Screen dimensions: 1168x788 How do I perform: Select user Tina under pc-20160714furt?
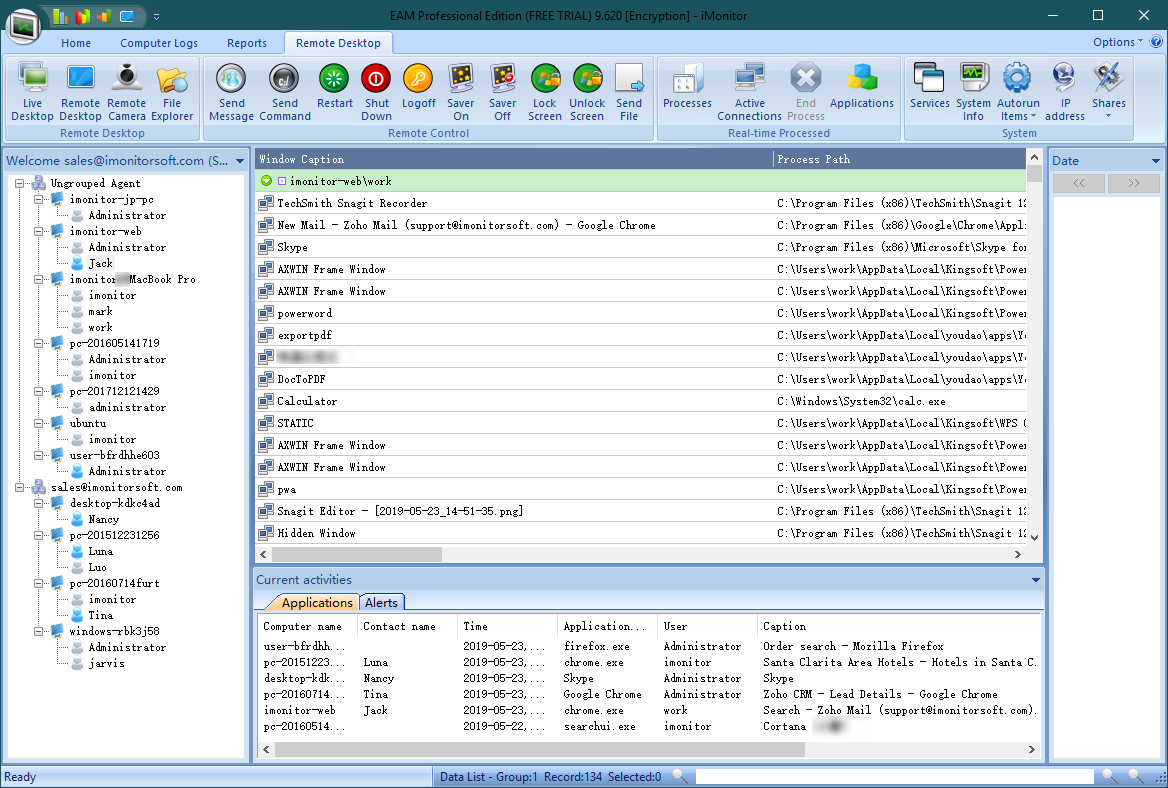[x=101, y=615]
